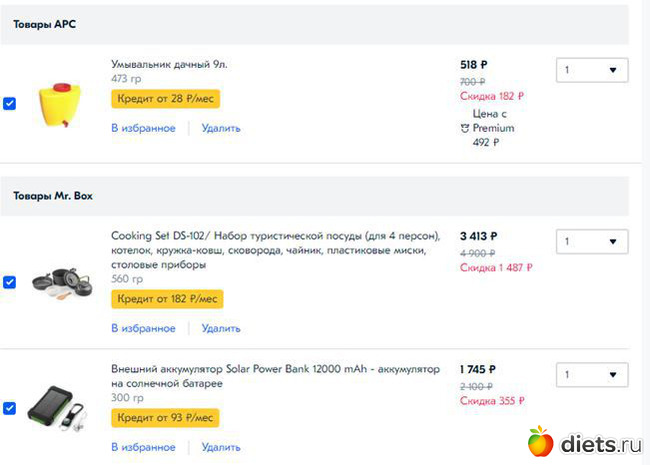Open quantity selector for Solar Power Bank

[592, 375]
